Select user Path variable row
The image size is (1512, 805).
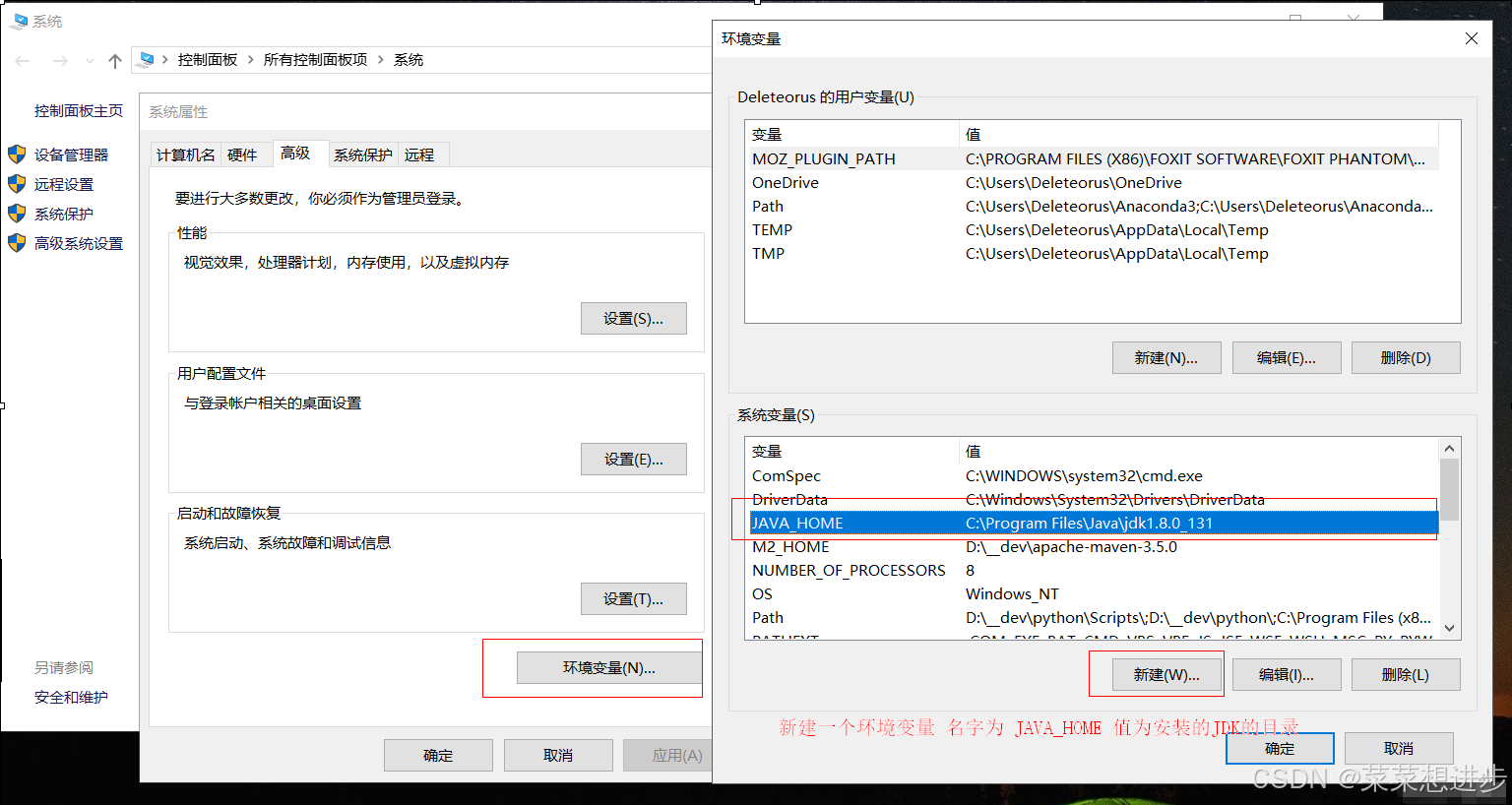1093,207
